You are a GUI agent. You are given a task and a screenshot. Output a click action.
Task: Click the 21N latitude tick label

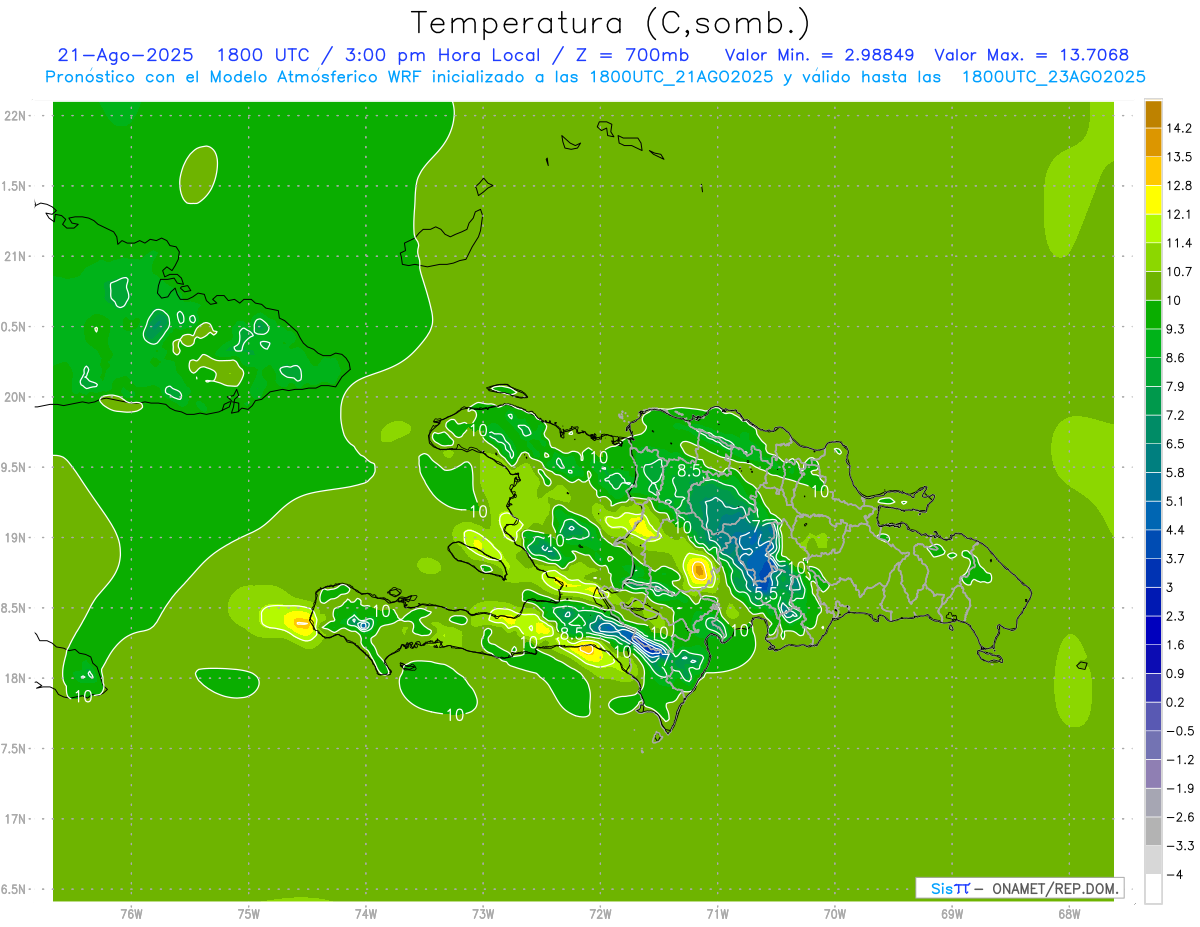click(x=16, y=256)
